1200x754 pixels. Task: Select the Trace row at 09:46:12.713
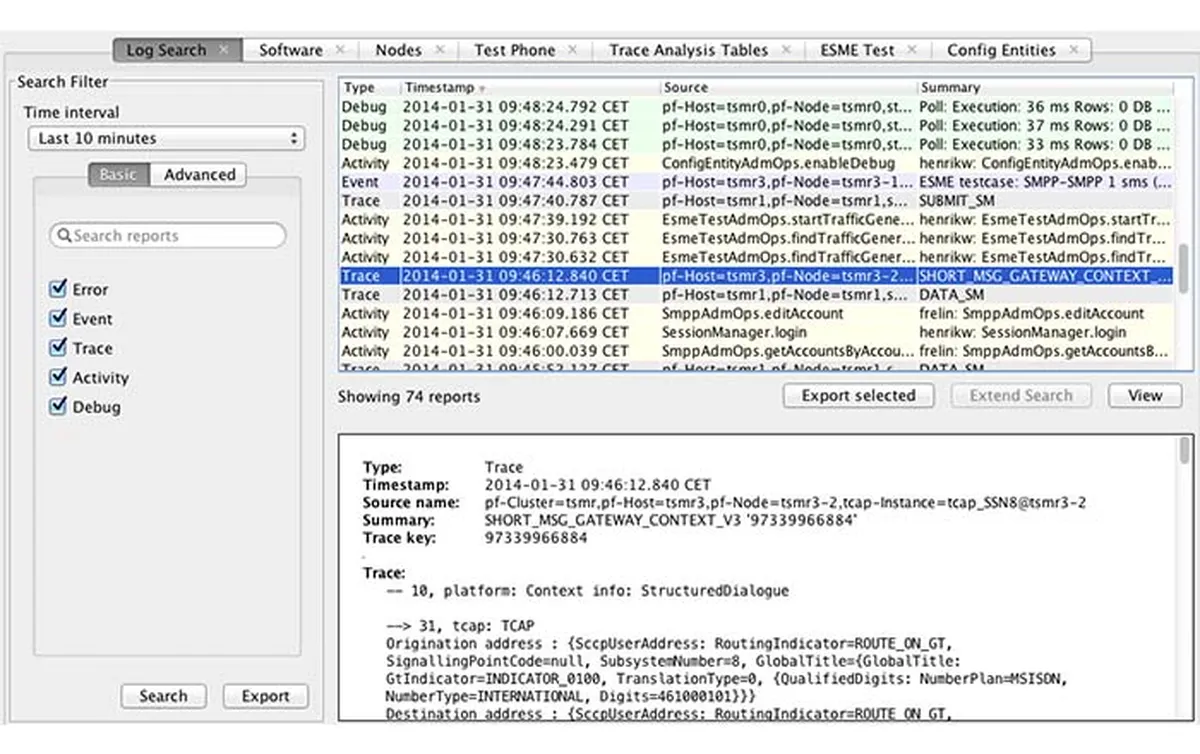pyautogui.click(x=757, y=295)
